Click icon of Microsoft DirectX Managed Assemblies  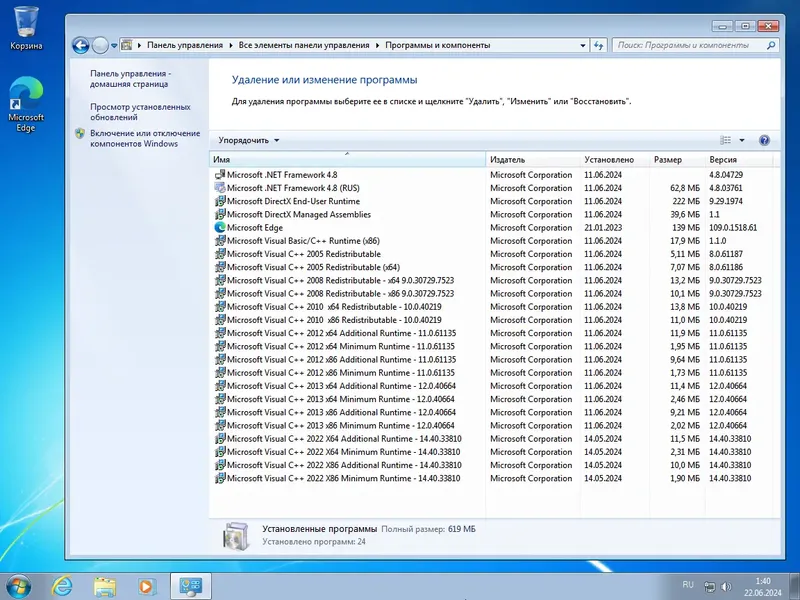220,214
